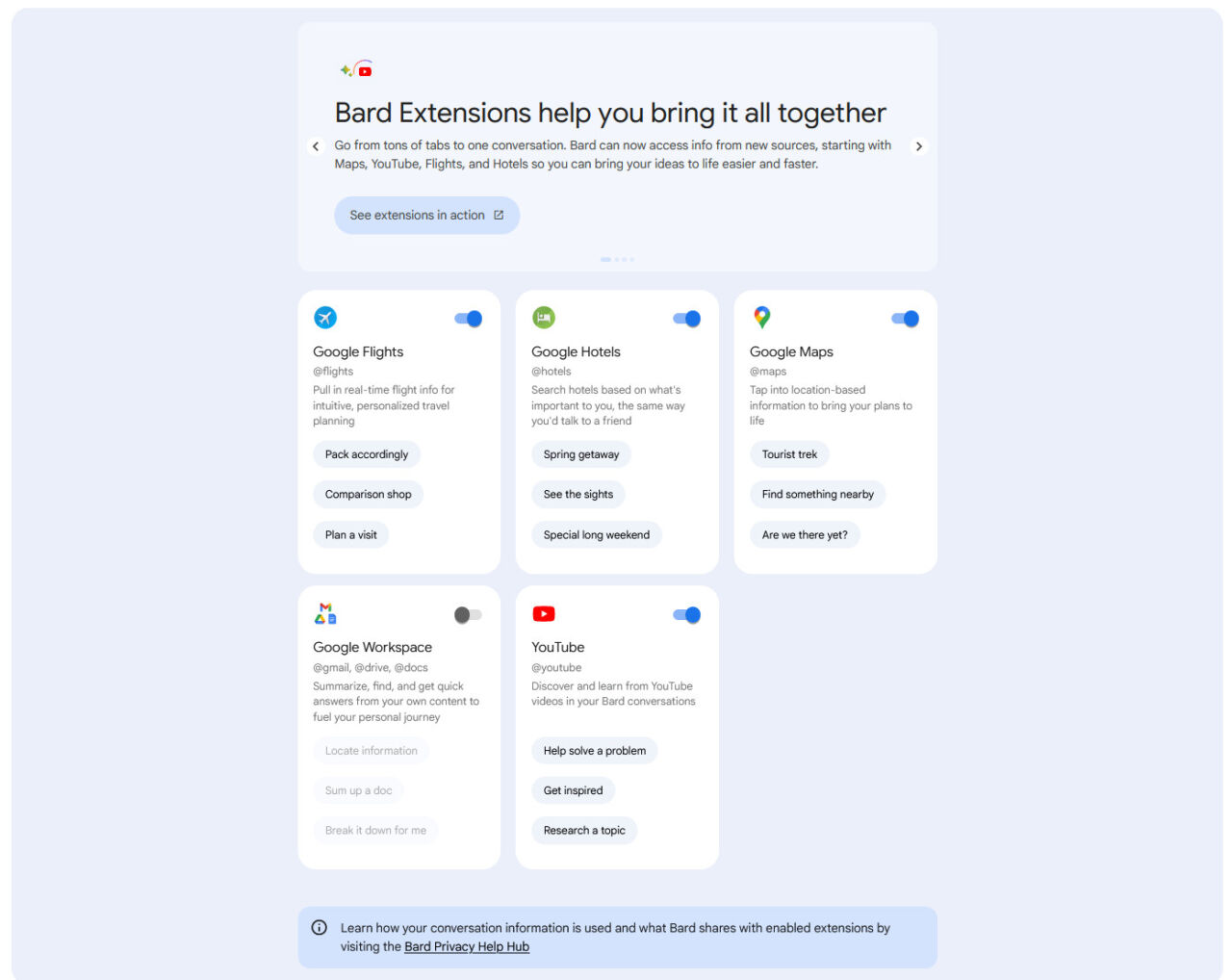Click the right carousel arrow
1232x980 pixels.
tap(919, 146)
